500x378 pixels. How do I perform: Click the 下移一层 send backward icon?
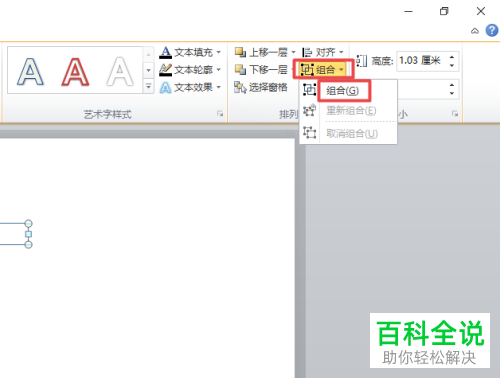tap(240, 69)
